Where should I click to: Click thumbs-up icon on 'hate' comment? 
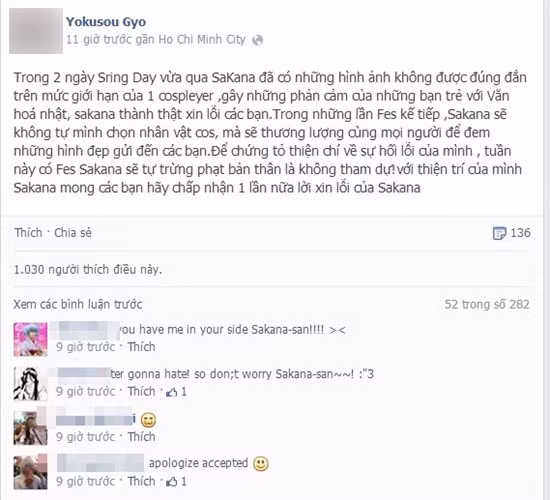coord(172,392)
